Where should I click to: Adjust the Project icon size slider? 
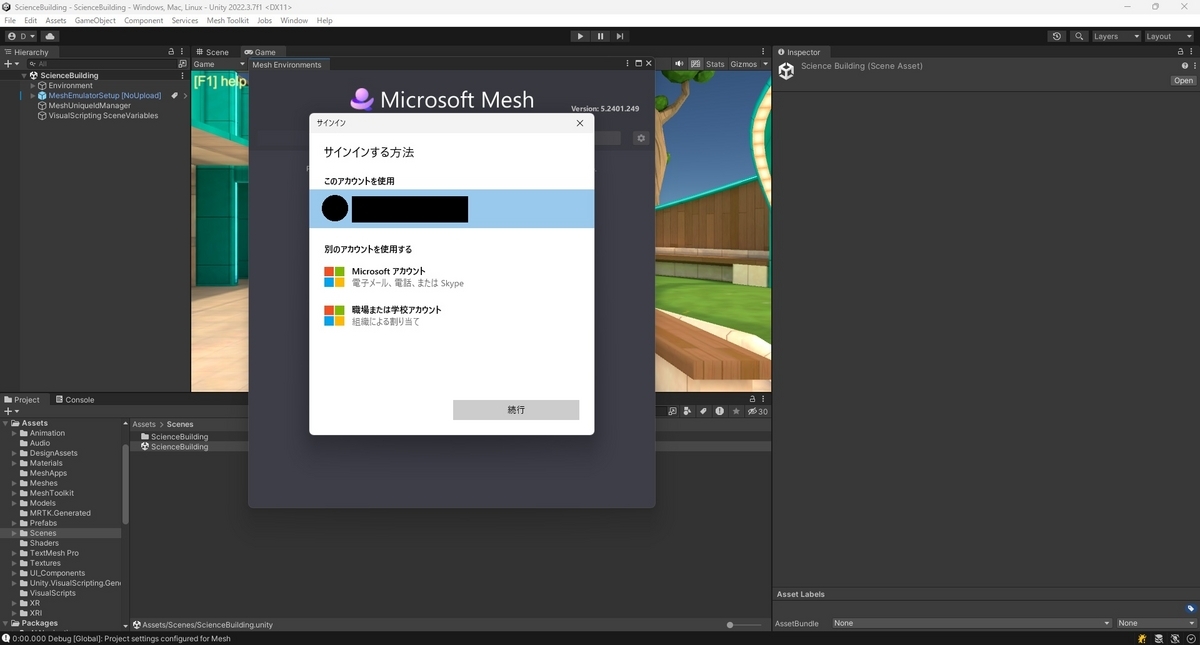(743, 625)
